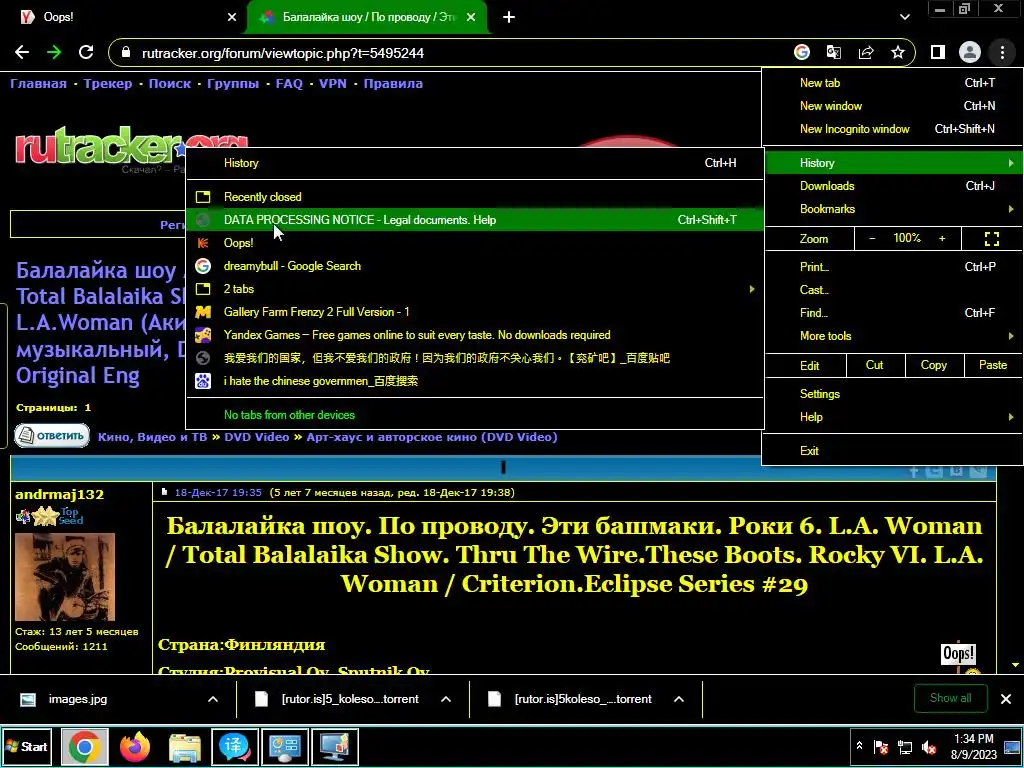Choose Cast... in the Chrome menu
Viewport: 1024px width, 768px height.
(x=892, y=290)
